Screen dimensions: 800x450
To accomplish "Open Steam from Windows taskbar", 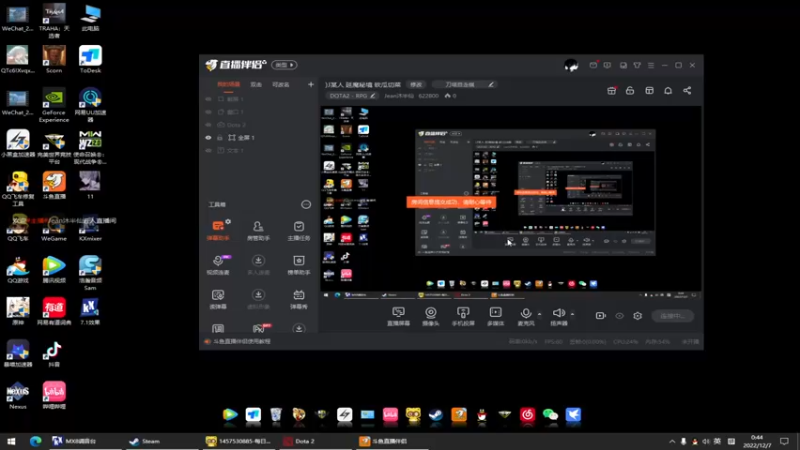I will tap(161, 441).
